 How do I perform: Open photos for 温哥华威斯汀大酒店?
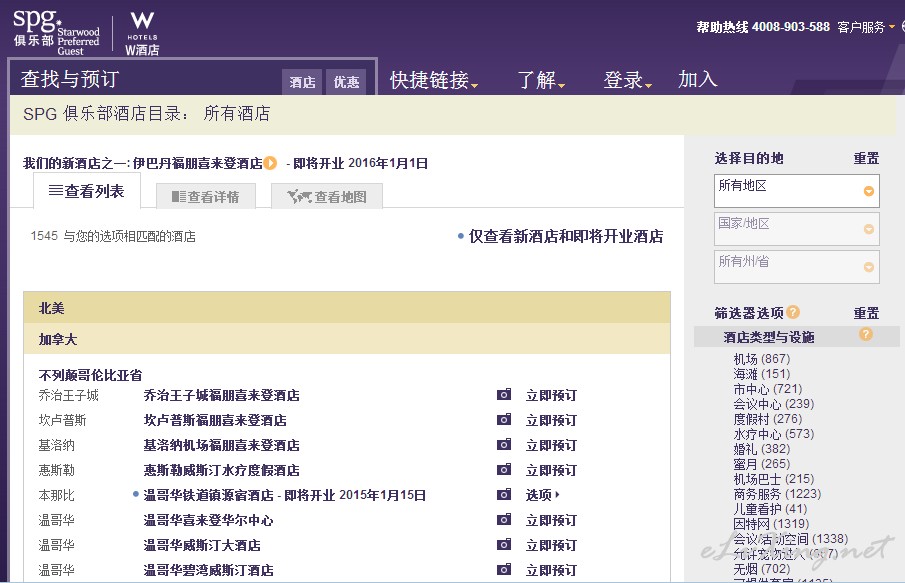pyautogui.click(x=504, y=545)
